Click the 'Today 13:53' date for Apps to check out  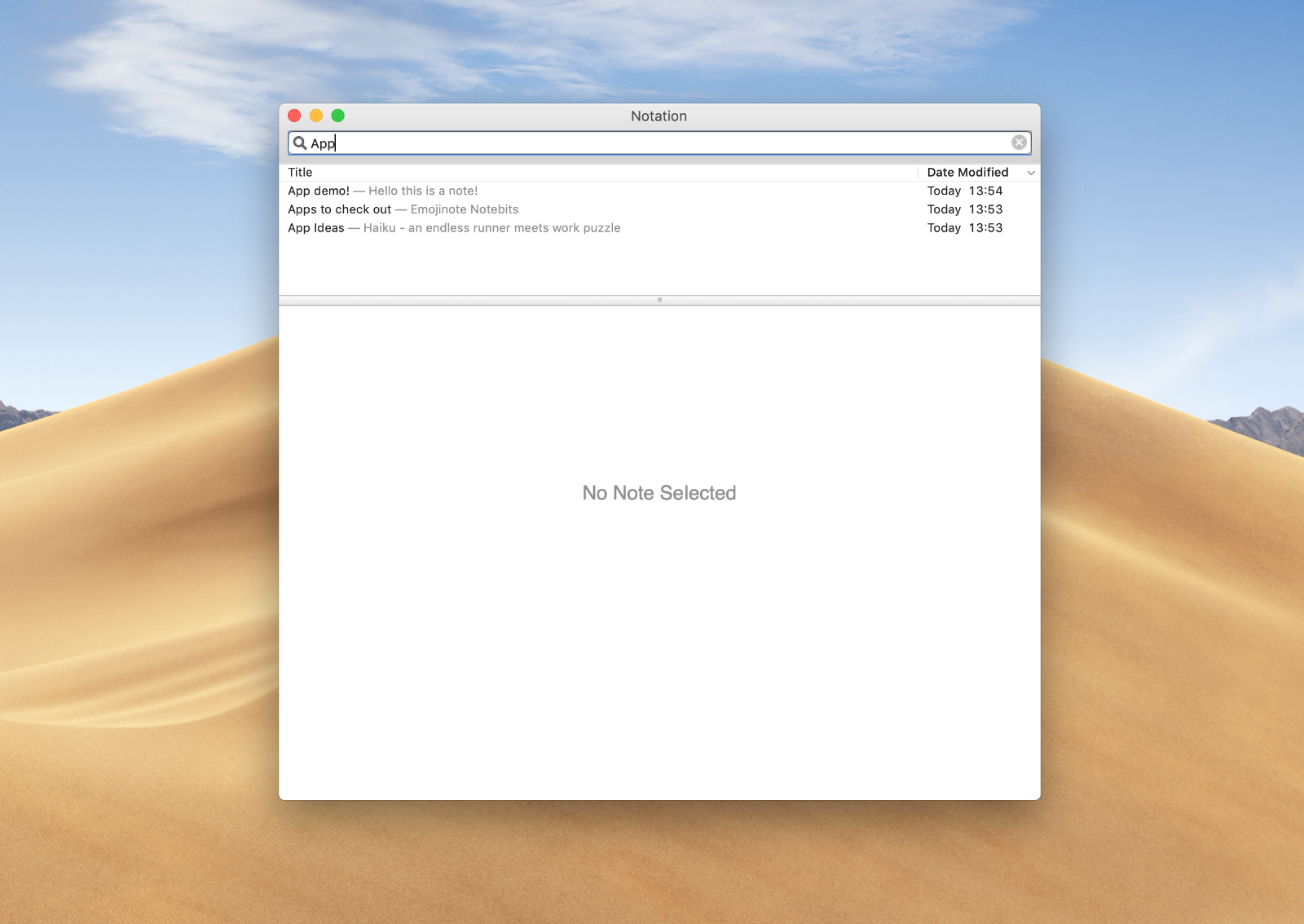[x=965, y=209]
